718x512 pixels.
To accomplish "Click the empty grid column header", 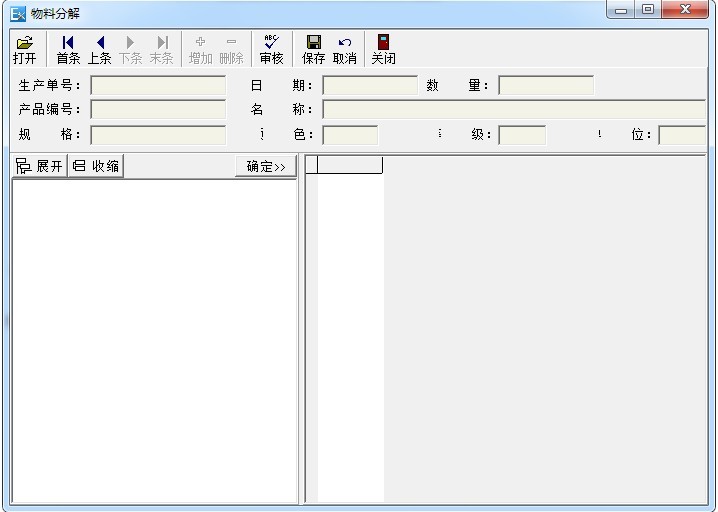I will 350,165.
